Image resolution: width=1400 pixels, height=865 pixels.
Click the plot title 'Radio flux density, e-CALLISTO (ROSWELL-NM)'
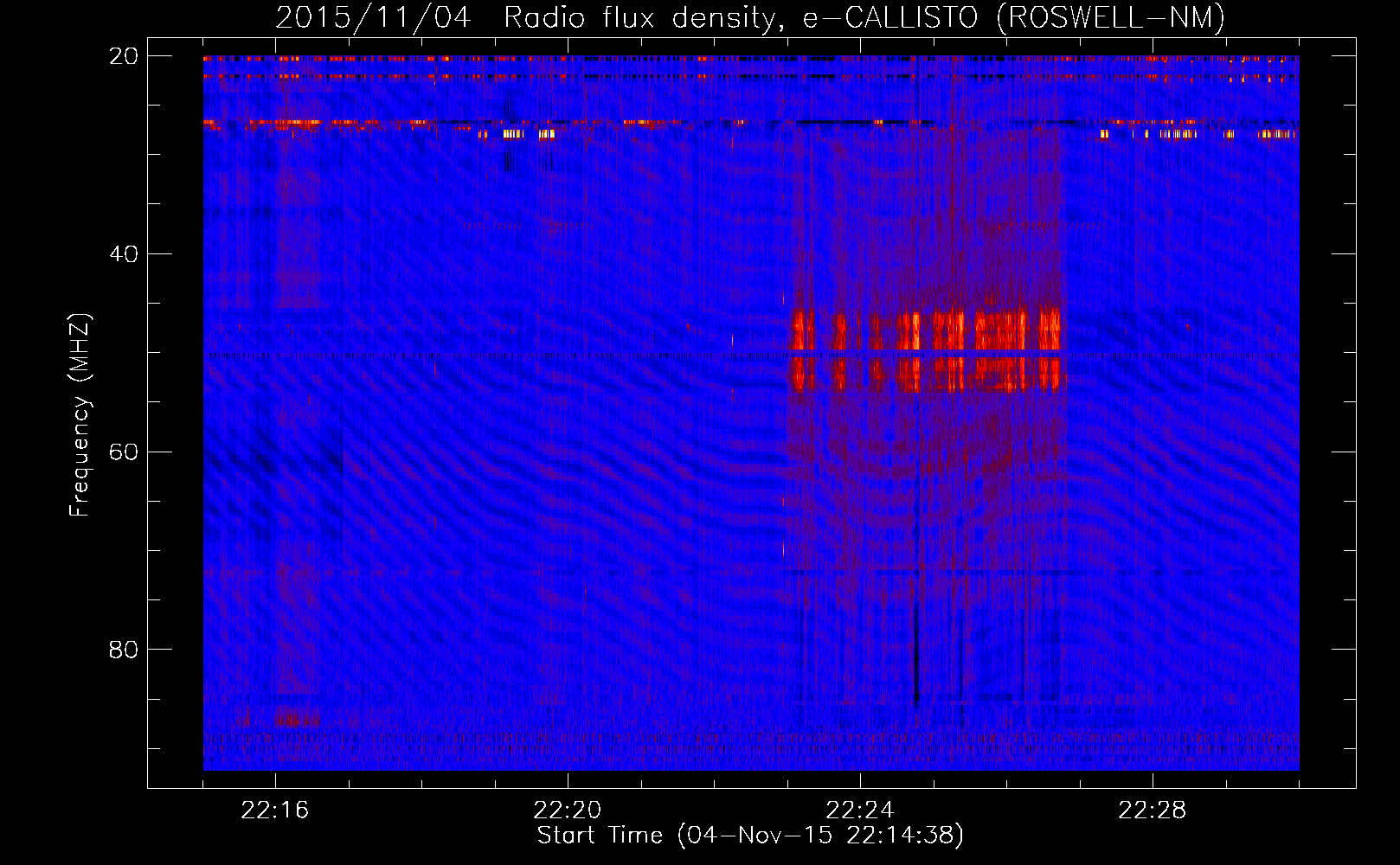864,17
